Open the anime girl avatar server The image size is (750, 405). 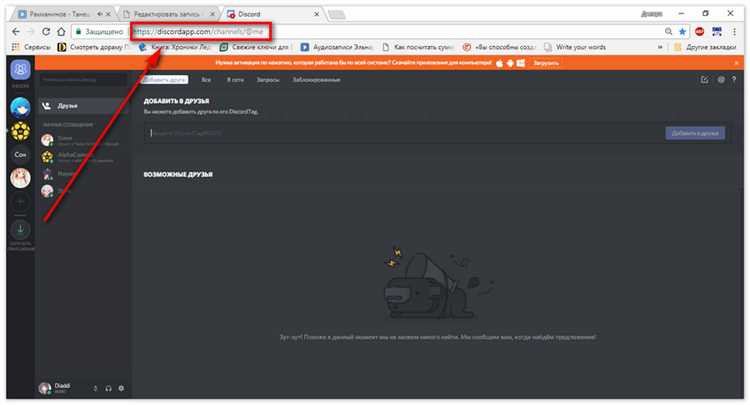(x=20, y=178)
